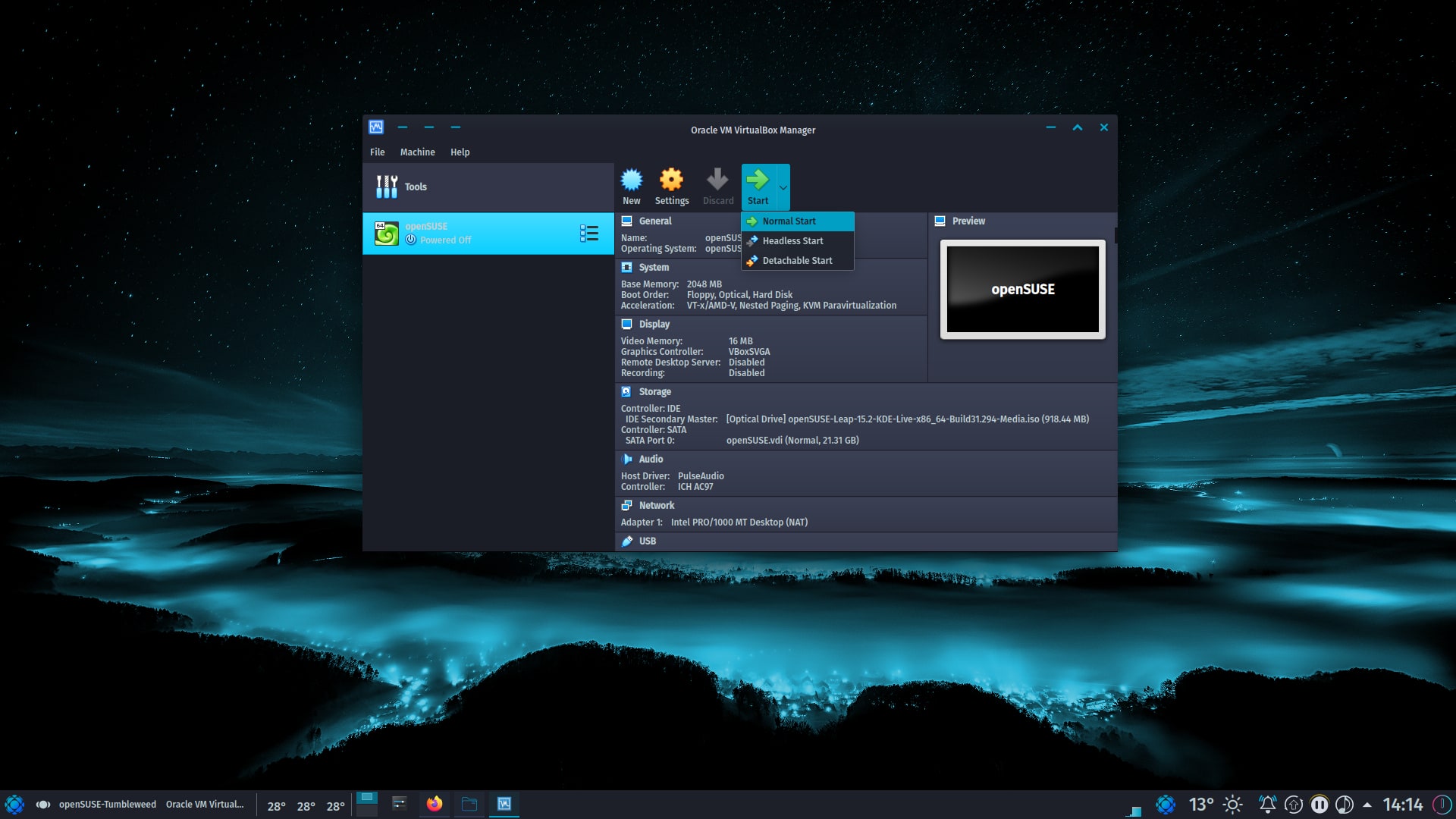Screen dimensions: 1456x819
Task: Select the Tools item in sidebar
Action: (488, 187)
